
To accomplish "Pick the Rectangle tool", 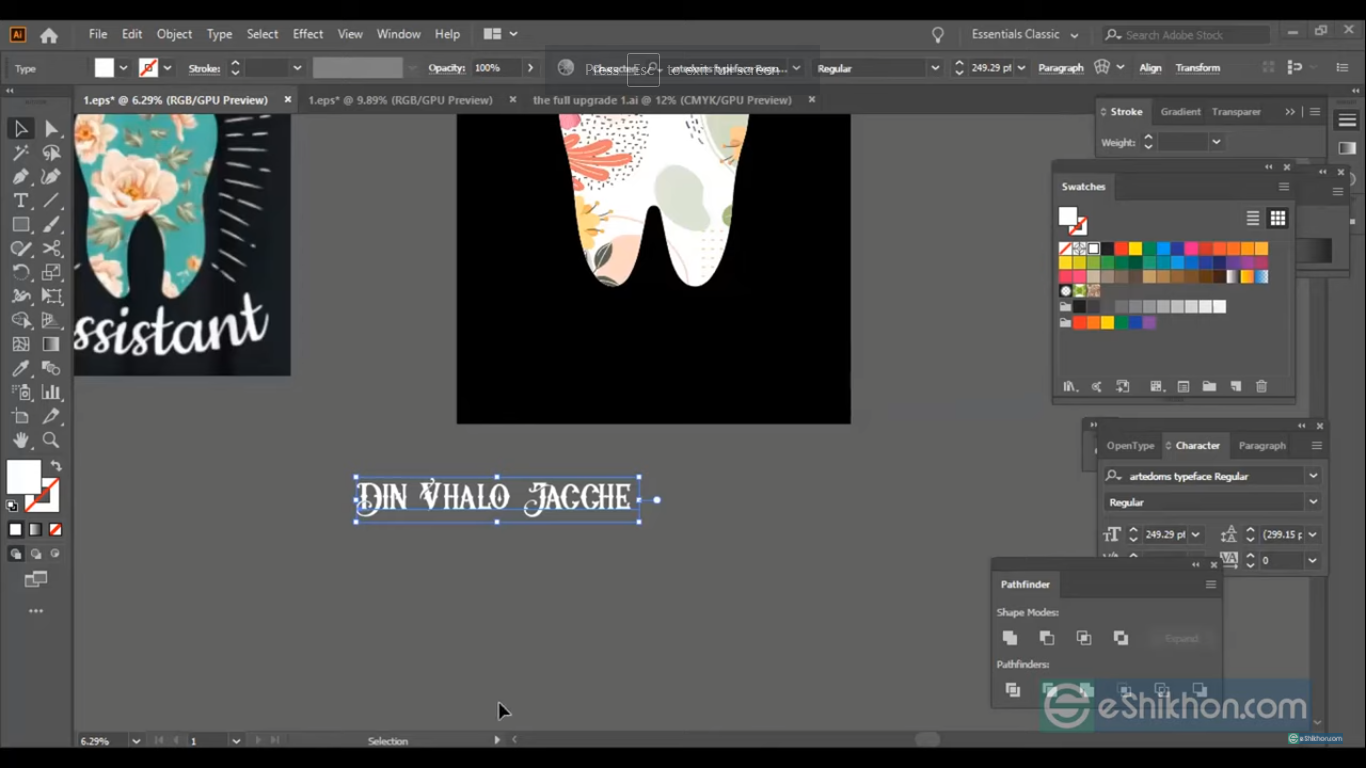I will click(20, 225).
